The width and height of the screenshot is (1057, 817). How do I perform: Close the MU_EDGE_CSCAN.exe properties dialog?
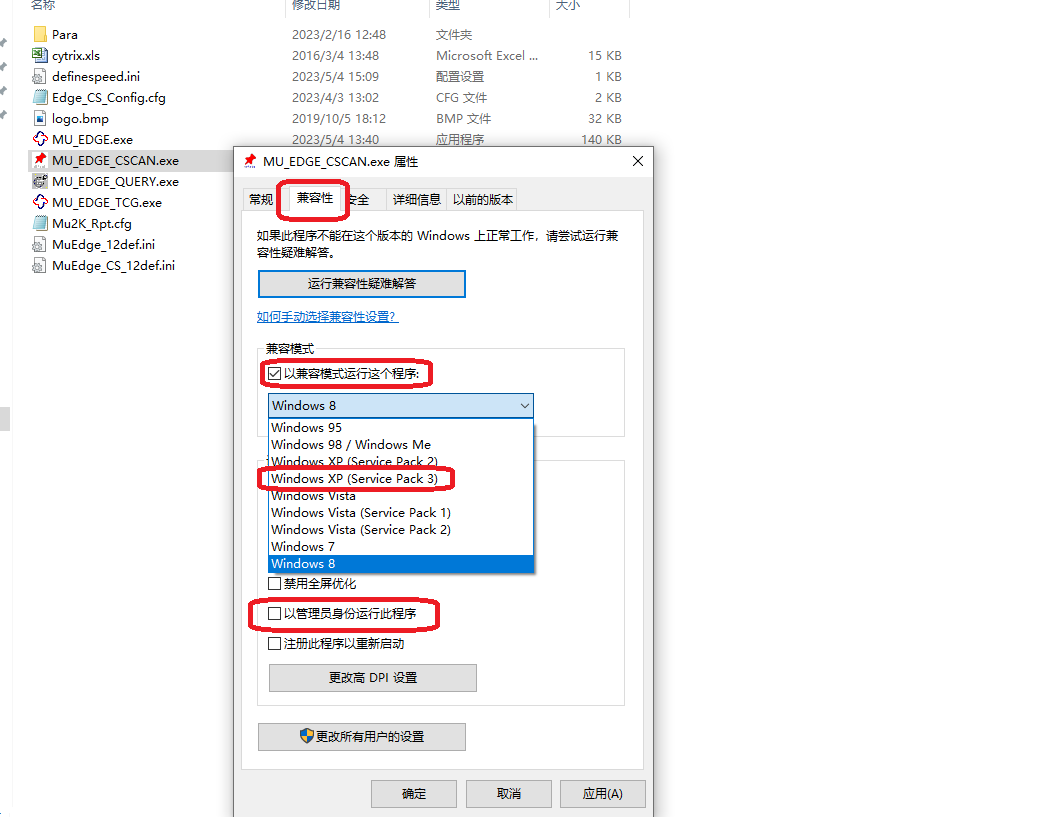[x=638, y=161]
